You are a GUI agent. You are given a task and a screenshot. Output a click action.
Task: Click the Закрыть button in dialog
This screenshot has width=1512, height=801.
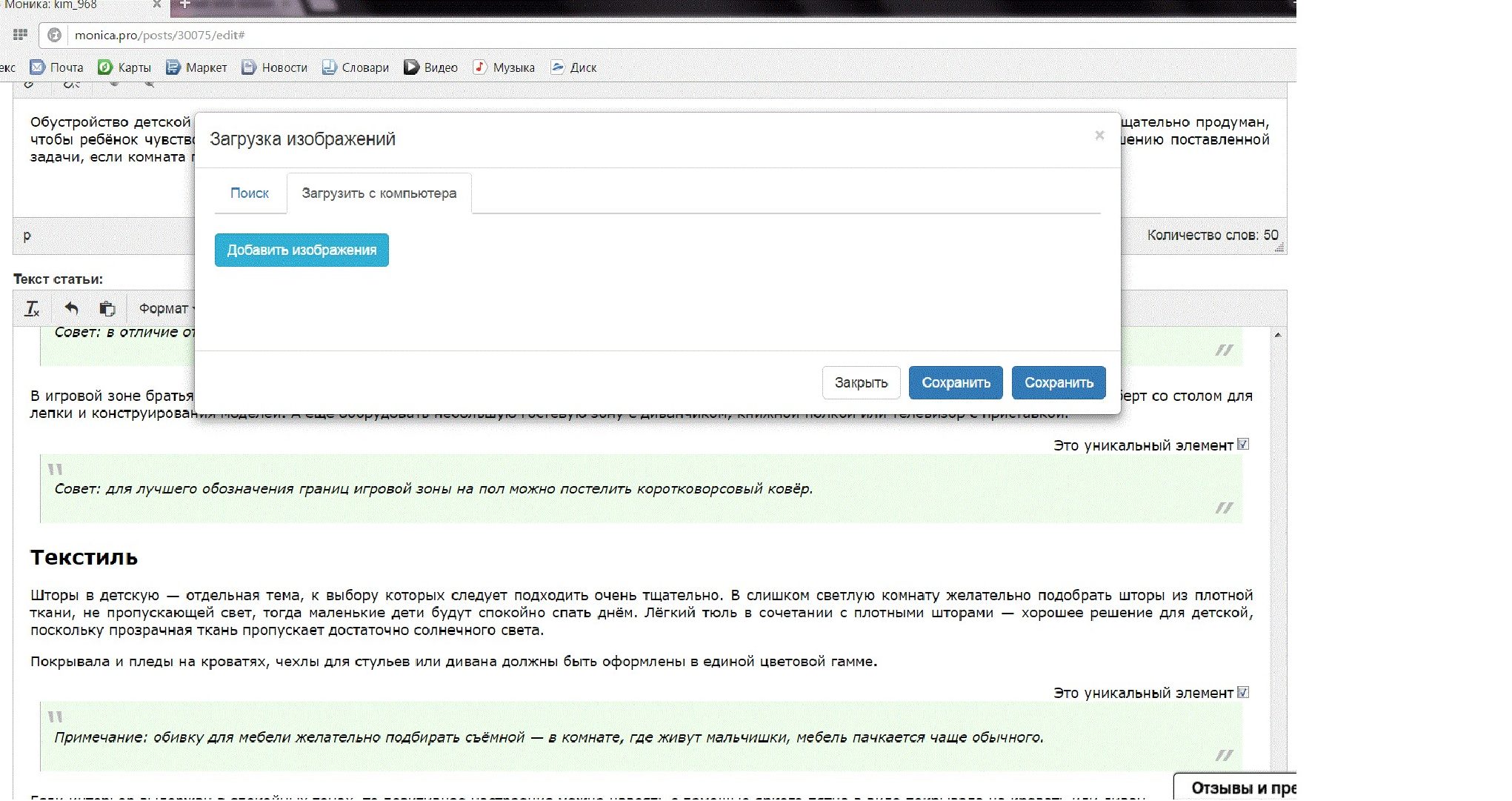pos(861,382)
